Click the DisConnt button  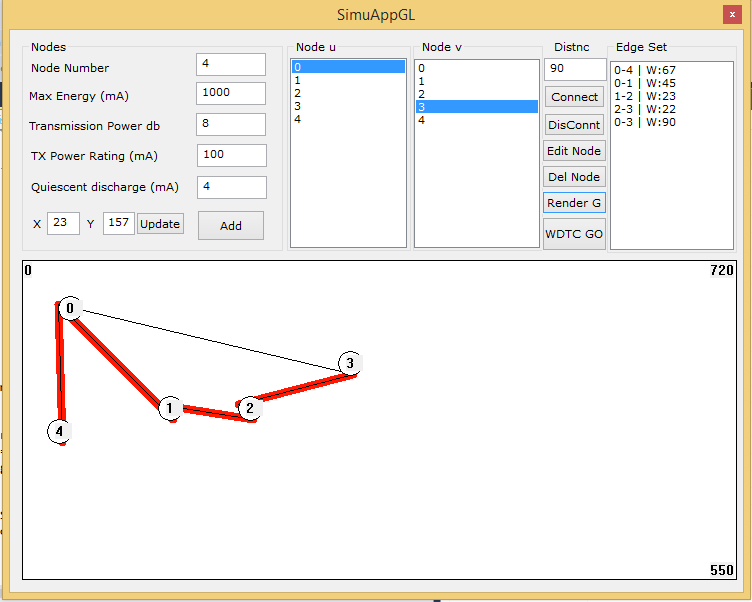point(574,125)
